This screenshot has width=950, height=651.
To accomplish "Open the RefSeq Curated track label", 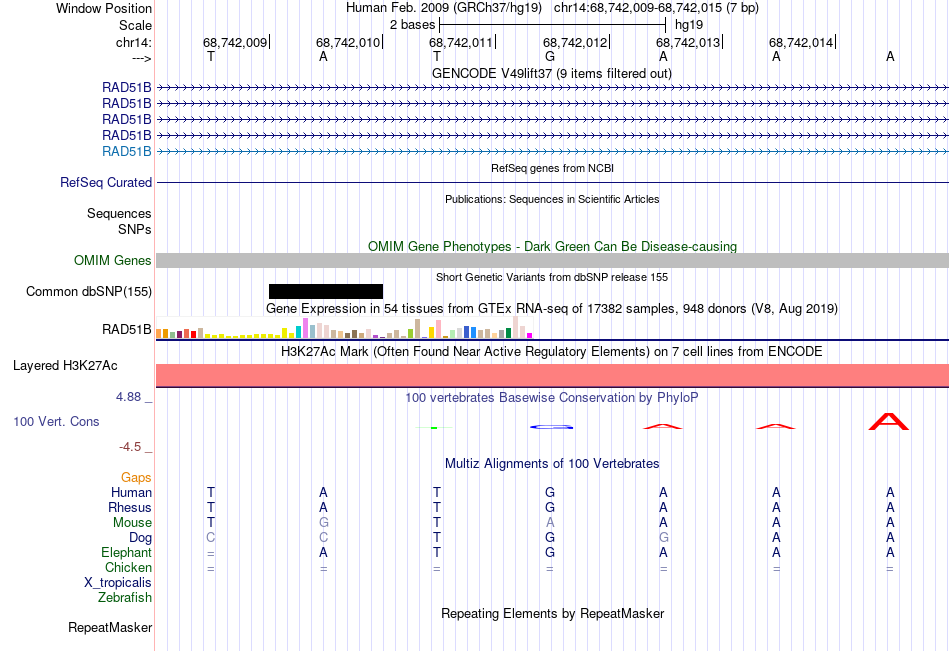I will click(x=106, y=182).
